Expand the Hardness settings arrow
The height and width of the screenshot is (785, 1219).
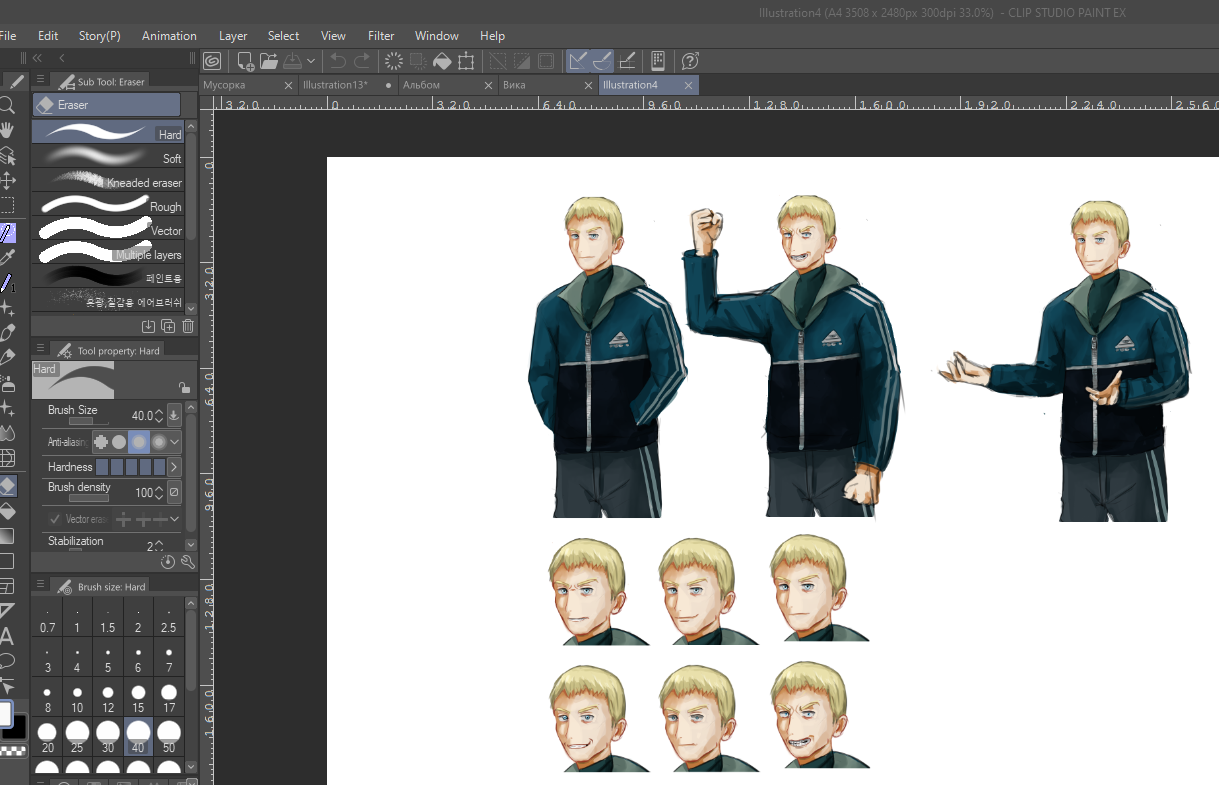pos(174,467)
